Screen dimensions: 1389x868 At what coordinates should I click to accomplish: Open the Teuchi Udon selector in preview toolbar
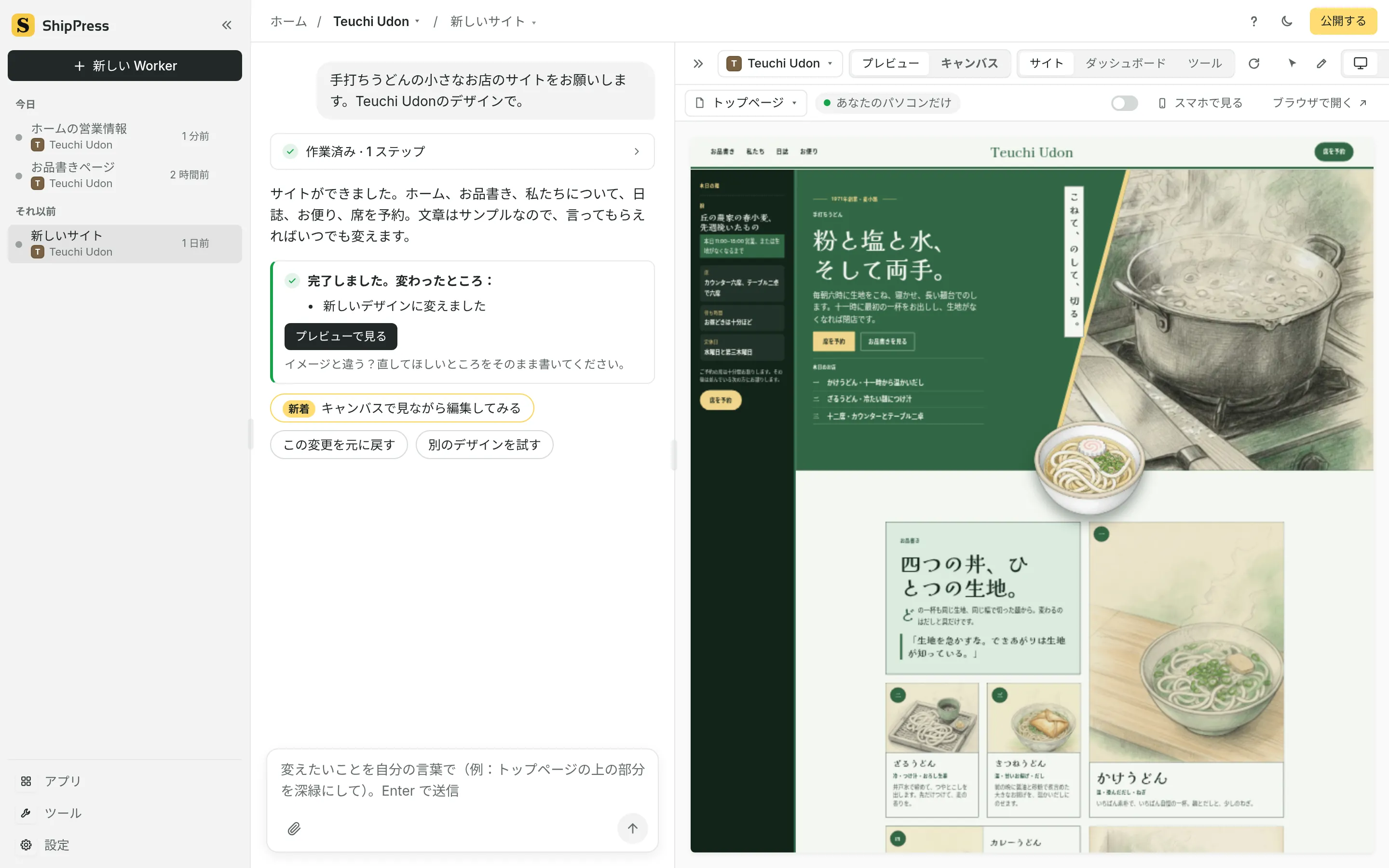pos(780,63)
